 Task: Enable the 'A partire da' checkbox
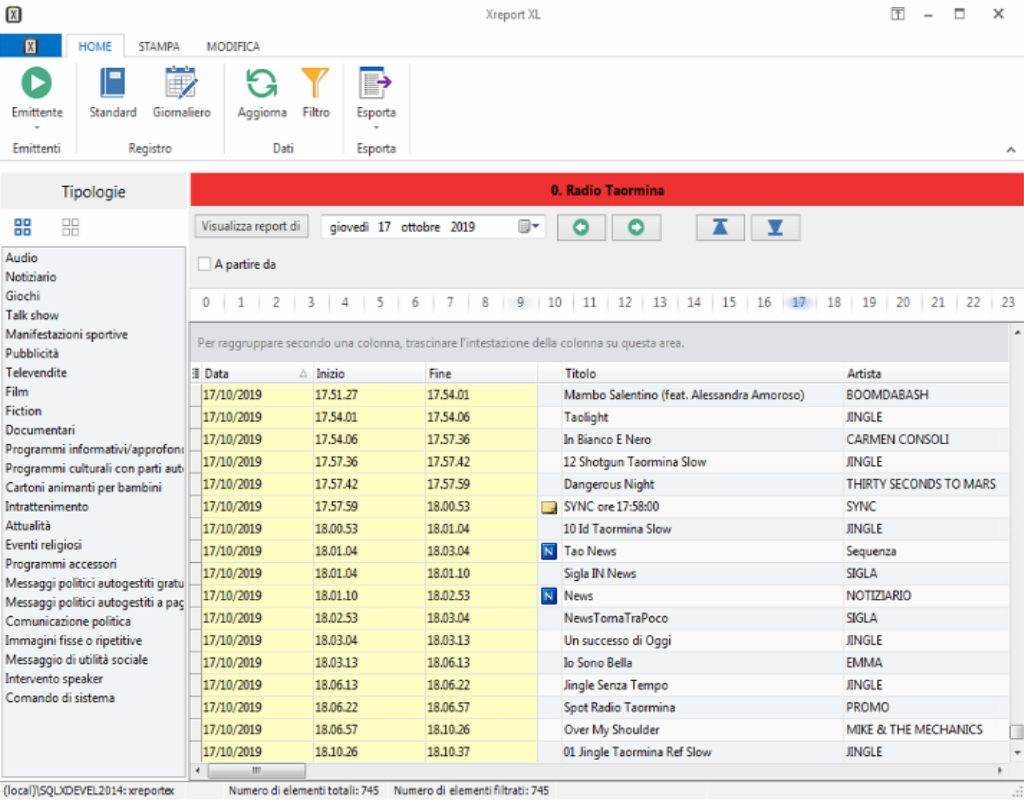tap(205, 264)
